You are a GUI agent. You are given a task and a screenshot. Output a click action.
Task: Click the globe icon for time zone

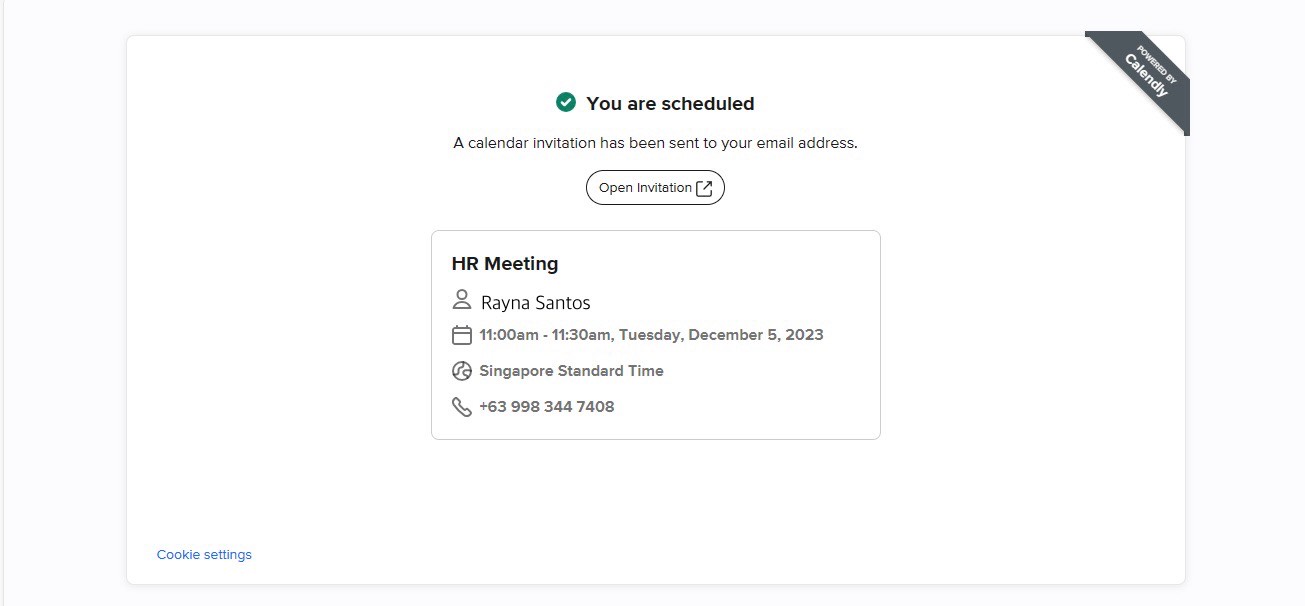[x=461, y=371]
